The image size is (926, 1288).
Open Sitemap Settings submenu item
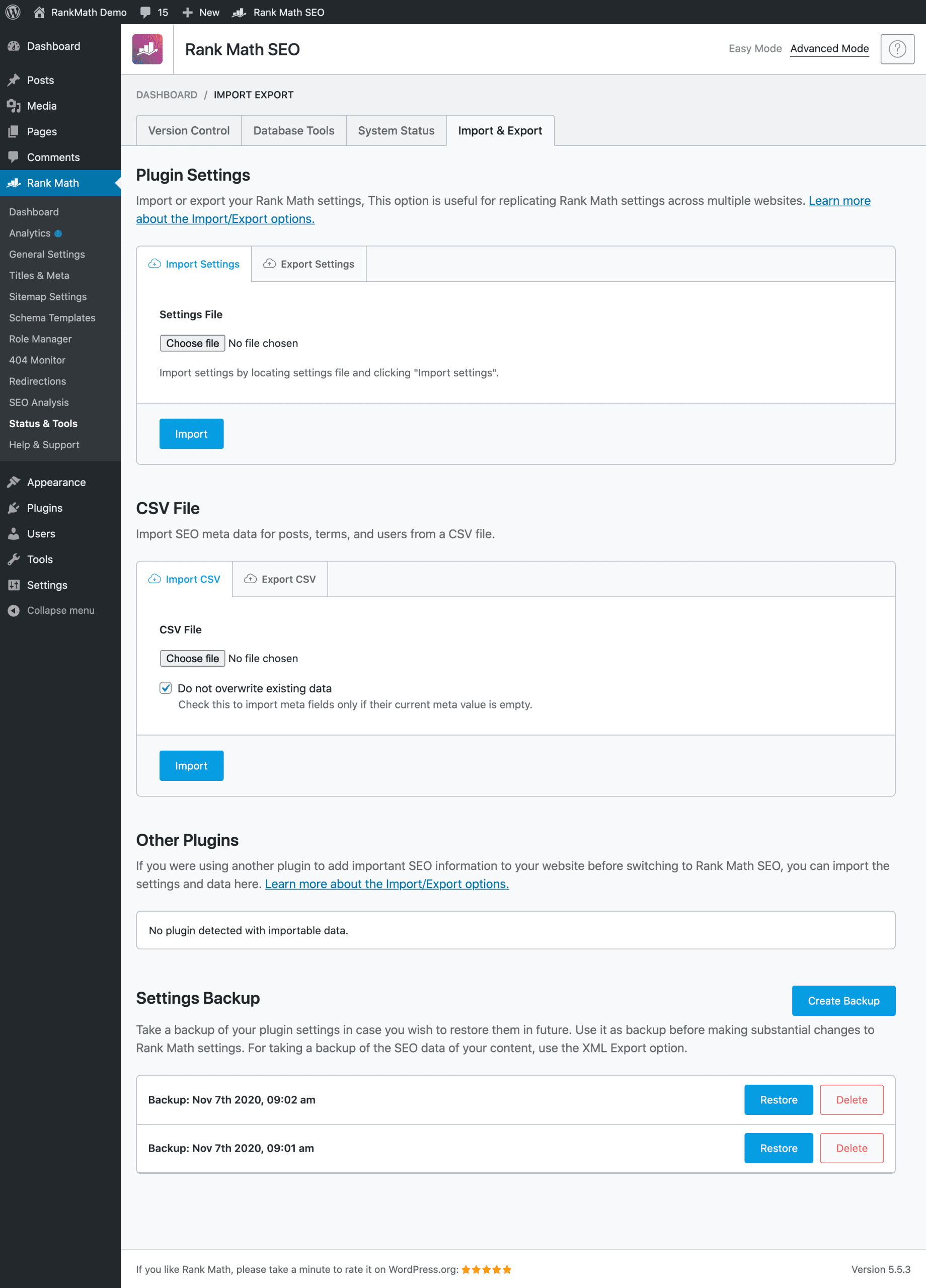pos(48,296)
